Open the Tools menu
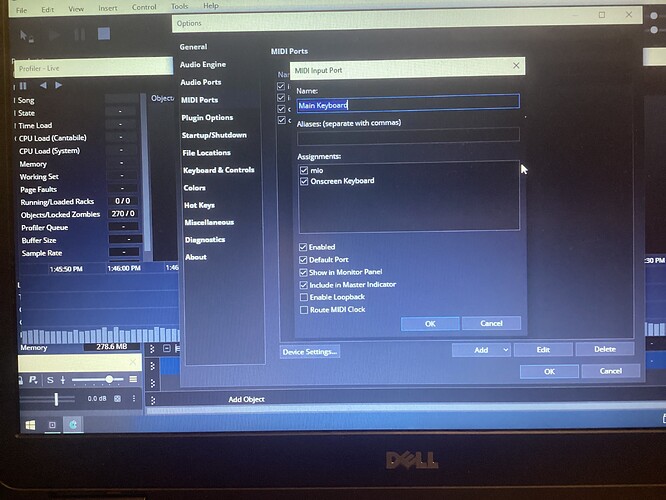The height and width of the screenshot is (500, 666). [x=179, y=6]
